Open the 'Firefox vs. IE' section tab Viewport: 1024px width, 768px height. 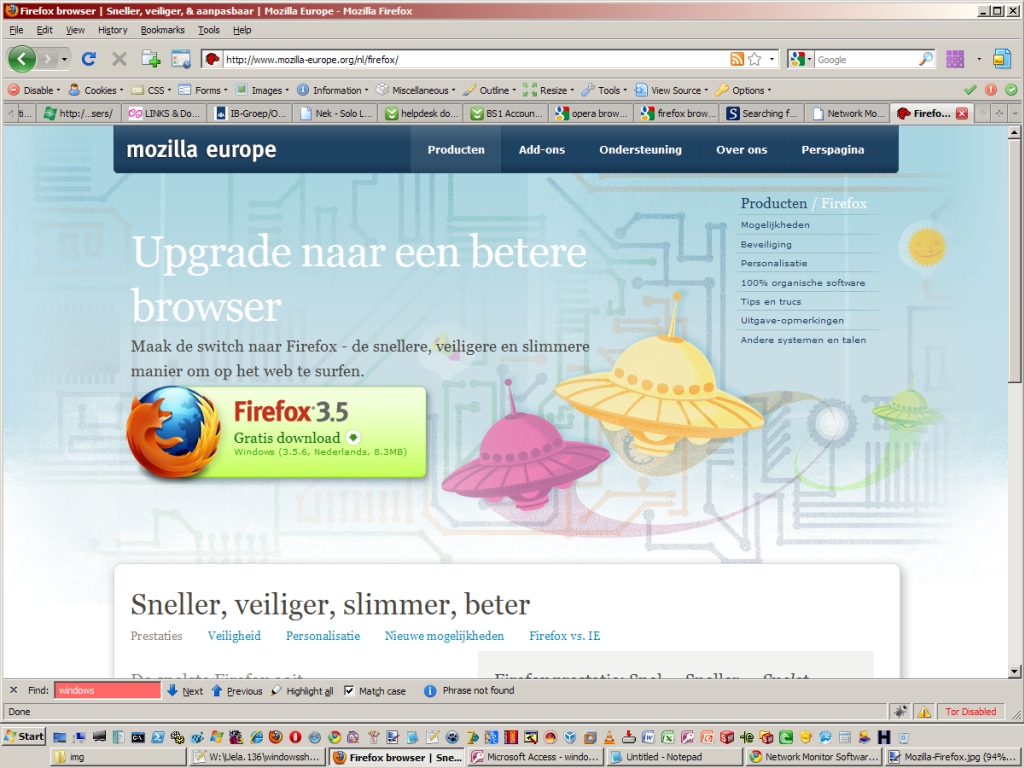pyautogui.click(x=564, y=635)
